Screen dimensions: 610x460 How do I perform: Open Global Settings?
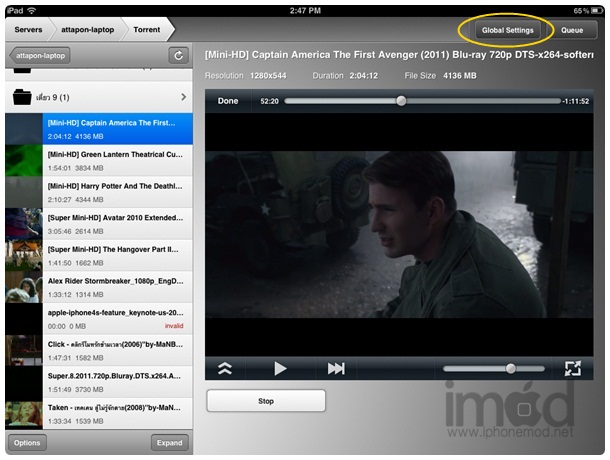506,30
